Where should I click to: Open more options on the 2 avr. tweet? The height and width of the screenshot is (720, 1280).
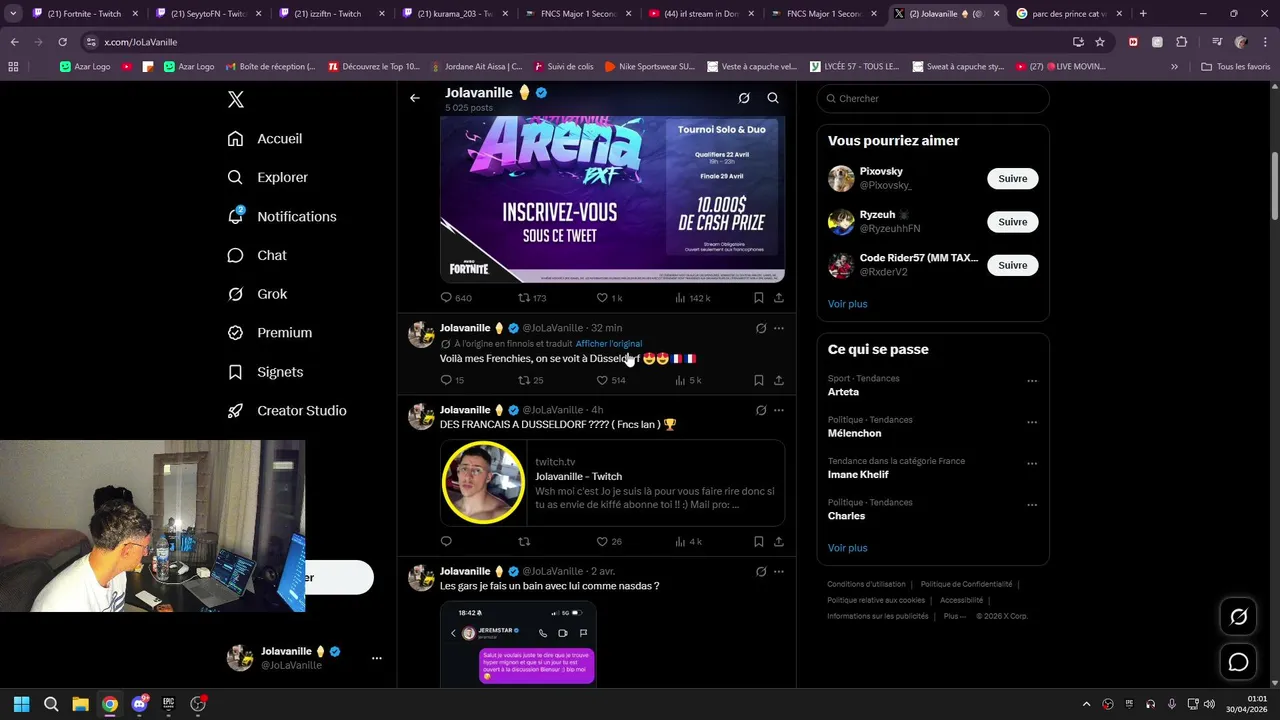click(779, 572)
